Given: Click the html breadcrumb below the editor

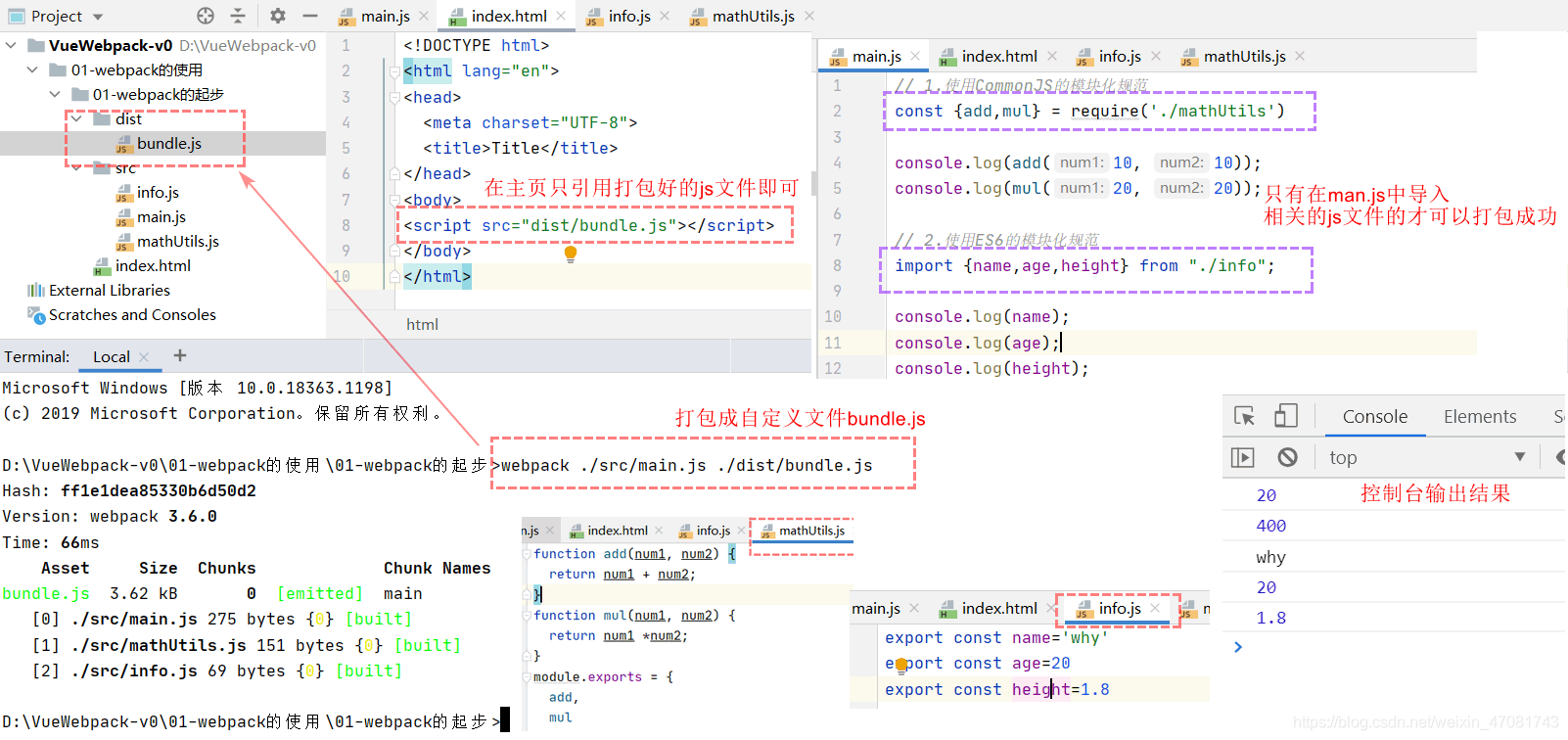Looking at the screenshot, I should coord(422,324).
